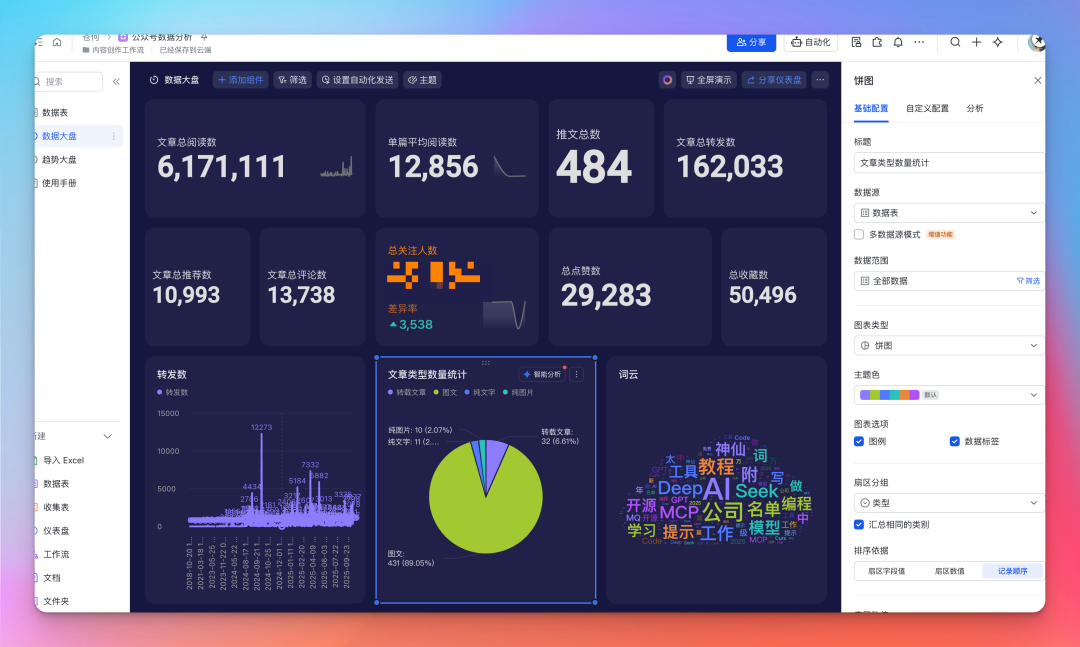Select 记录顺序 sort option
This screenshot has height=647, width=1080.
(1012, 571)
